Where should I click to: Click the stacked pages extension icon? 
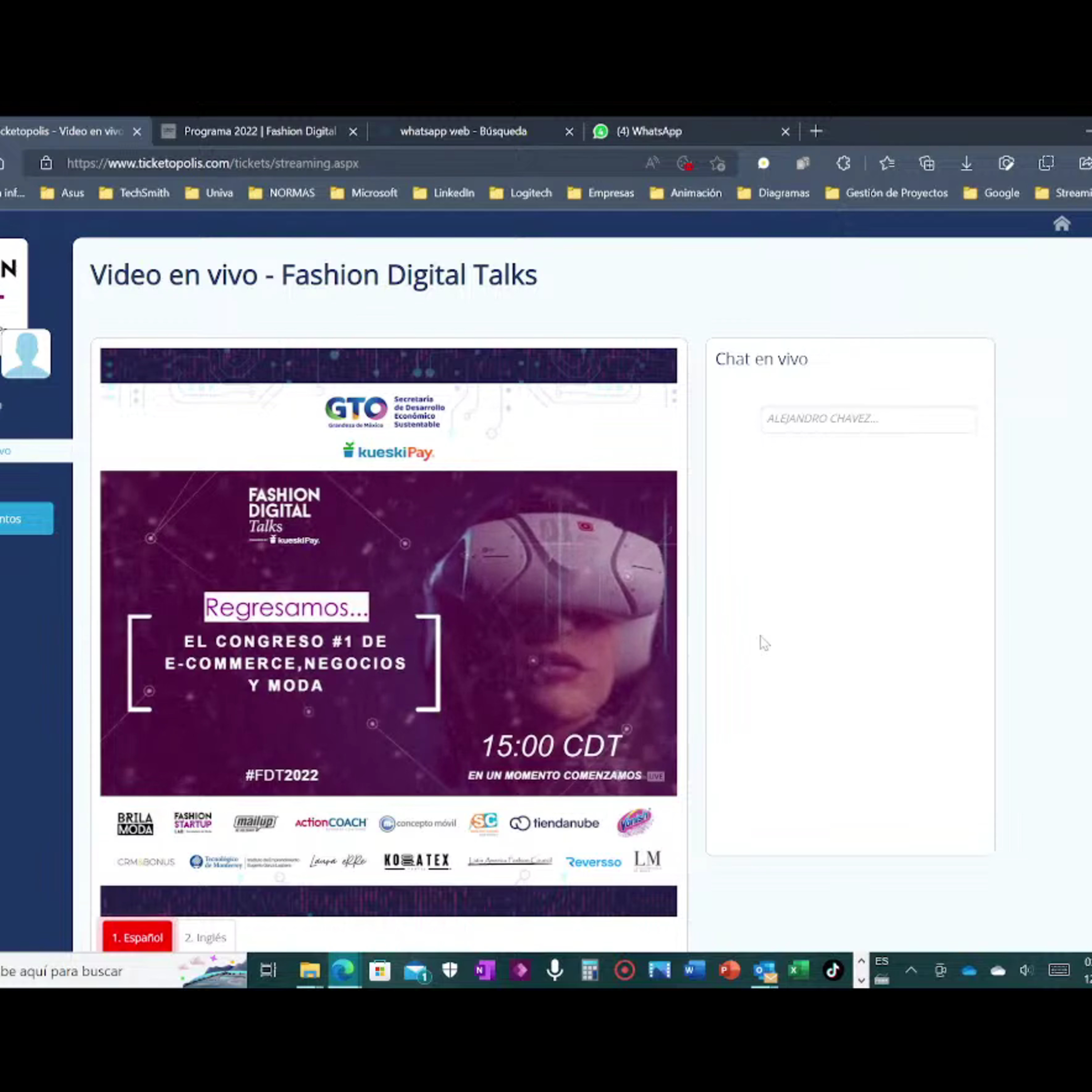point(803,163)
